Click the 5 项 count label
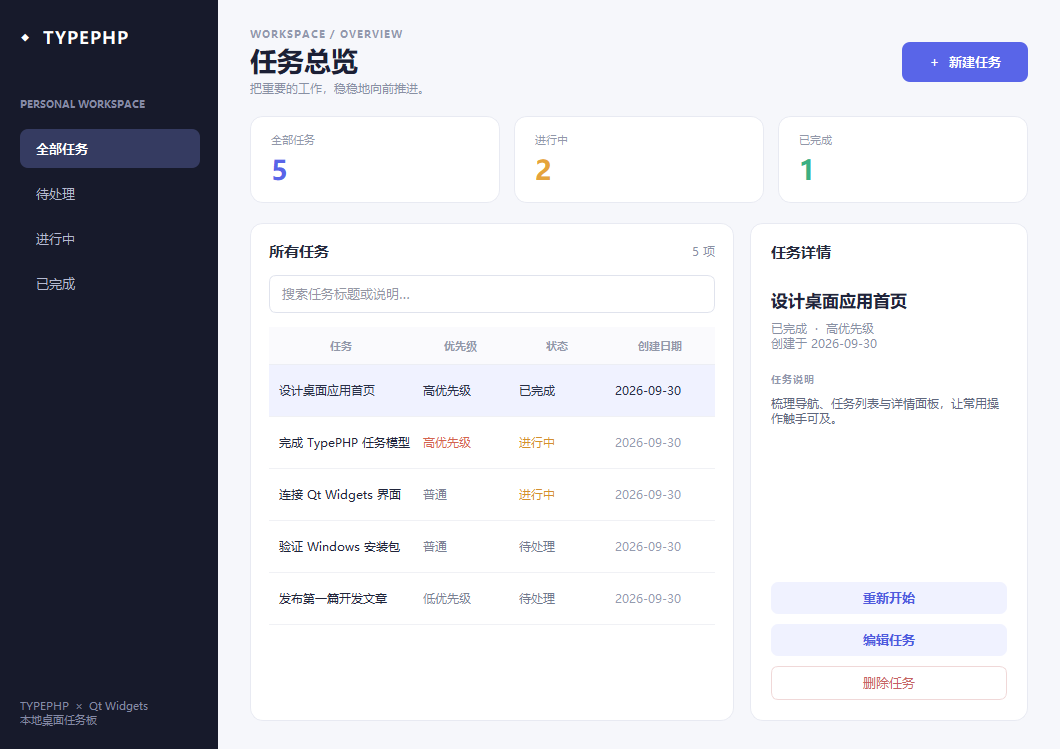This screenshot has height=749, width=1060. click(703, 251)
